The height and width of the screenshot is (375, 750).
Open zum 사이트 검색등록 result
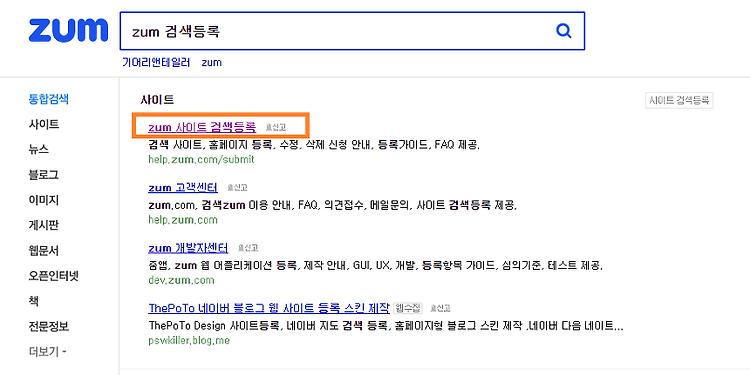point(202,127)
